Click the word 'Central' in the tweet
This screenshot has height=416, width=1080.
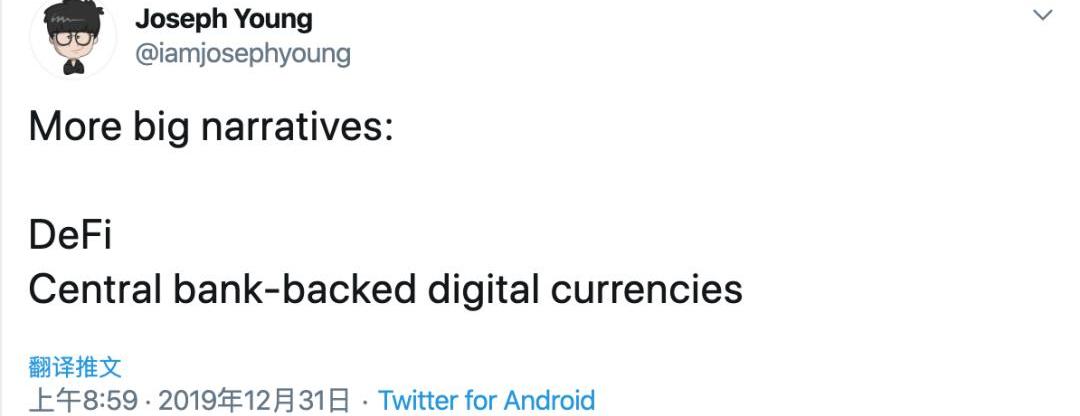[95, 289]
